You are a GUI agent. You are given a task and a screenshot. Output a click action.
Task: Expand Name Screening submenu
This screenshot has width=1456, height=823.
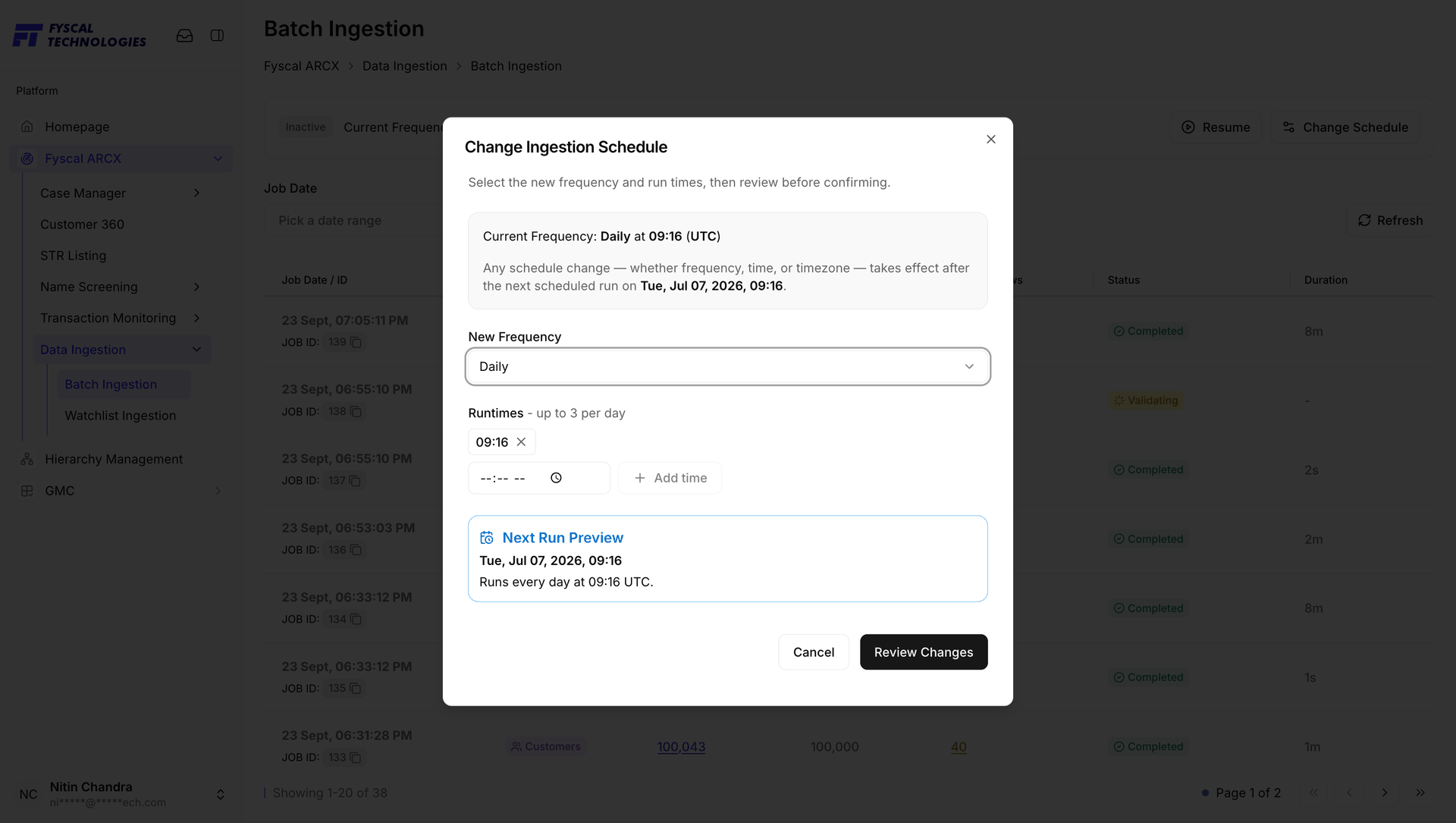196,287
